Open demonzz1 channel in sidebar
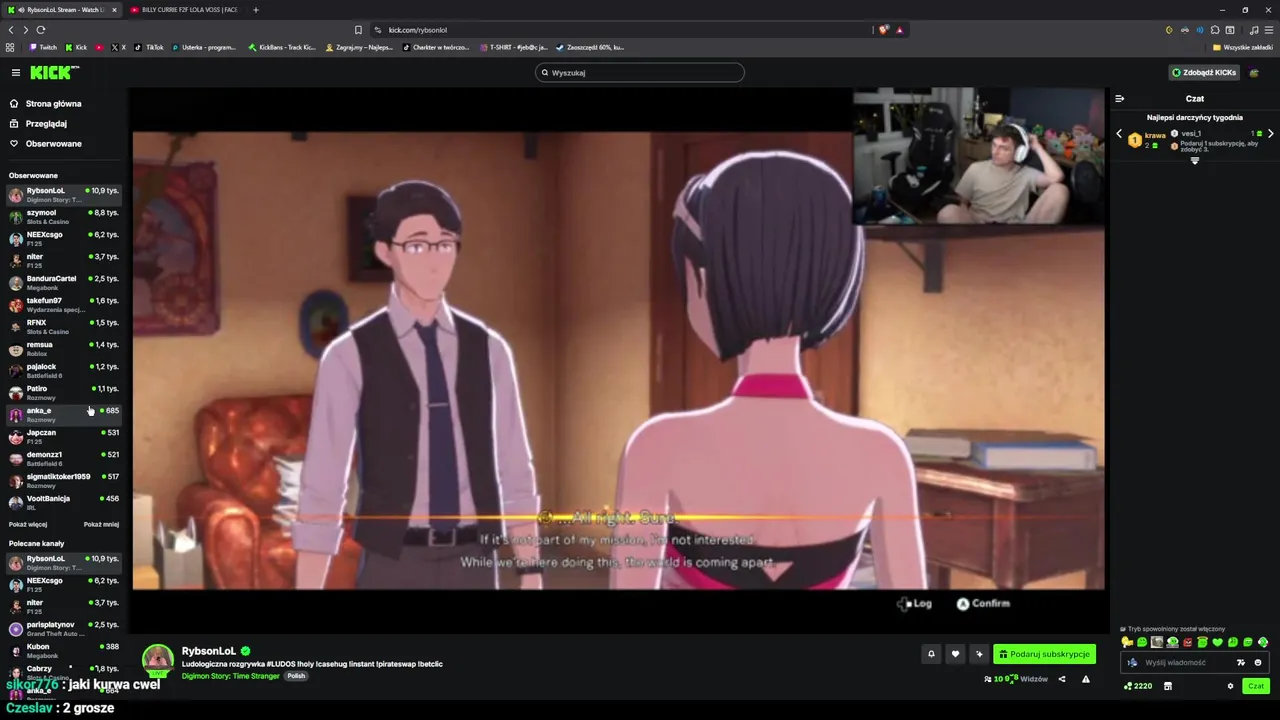The width and height of the screenshot is (1280, 720). (x=64, y=458)
